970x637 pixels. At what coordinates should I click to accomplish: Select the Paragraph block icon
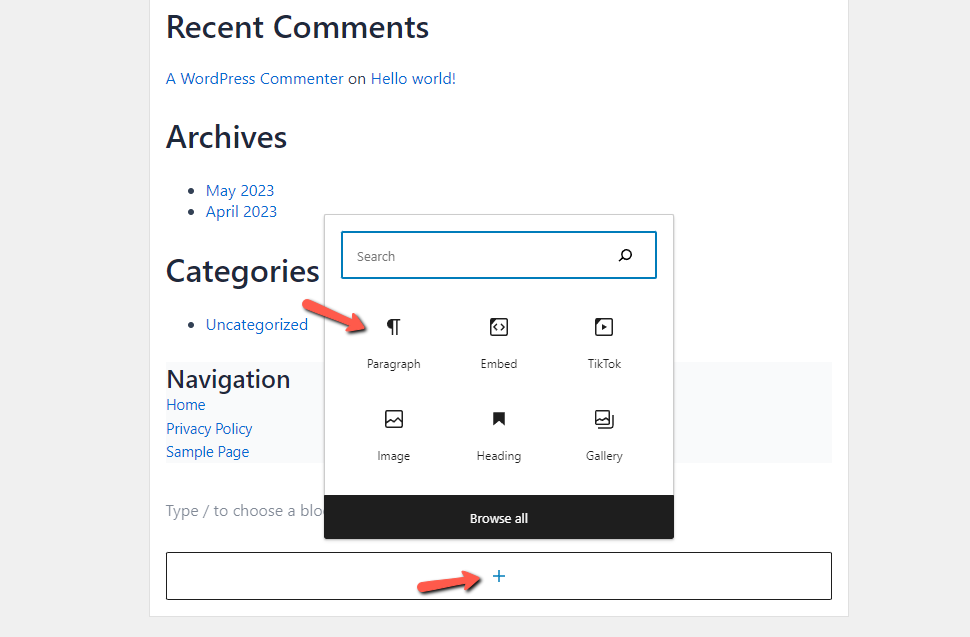click(394, 327)
